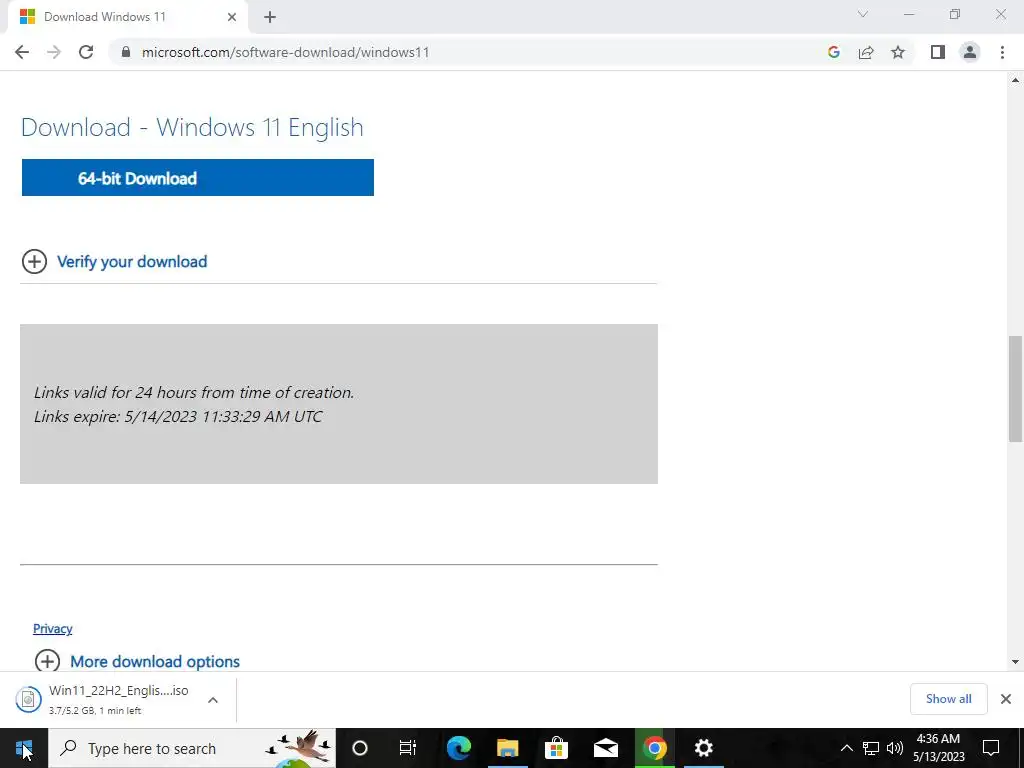Open the Mail app from taskbar
Viewport: 1024px width, 768px height.
pyautogui.click(x=605, y=748)
